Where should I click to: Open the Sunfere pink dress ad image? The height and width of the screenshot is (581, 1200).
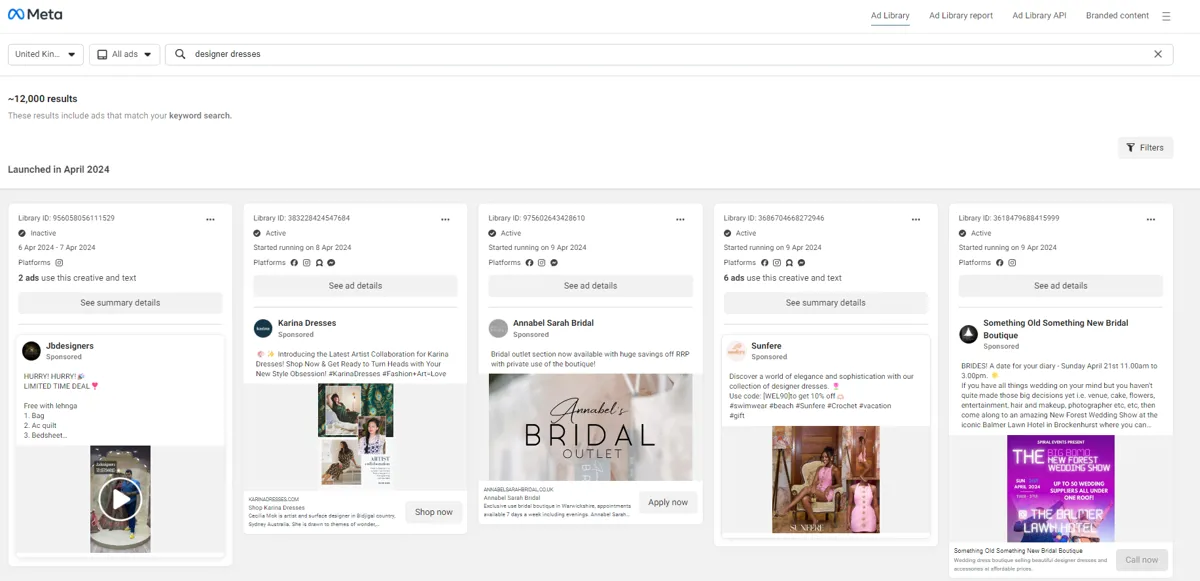pos(825,479)
